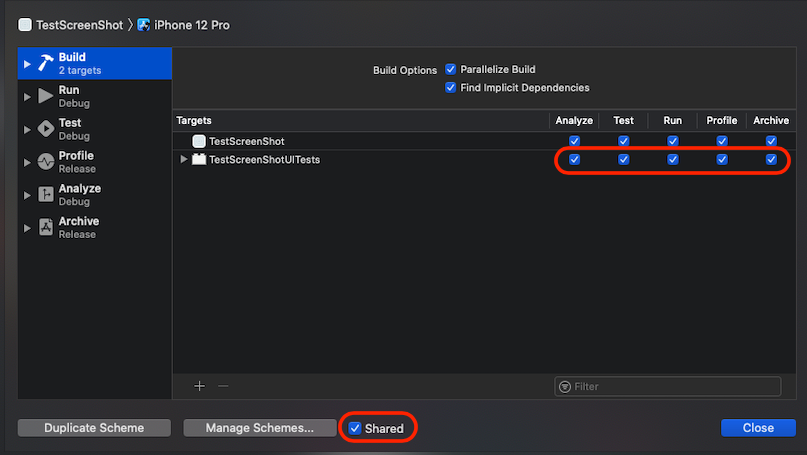Click TestScreenShot scheme name in breadcrumb

click(x=79, y=25)
